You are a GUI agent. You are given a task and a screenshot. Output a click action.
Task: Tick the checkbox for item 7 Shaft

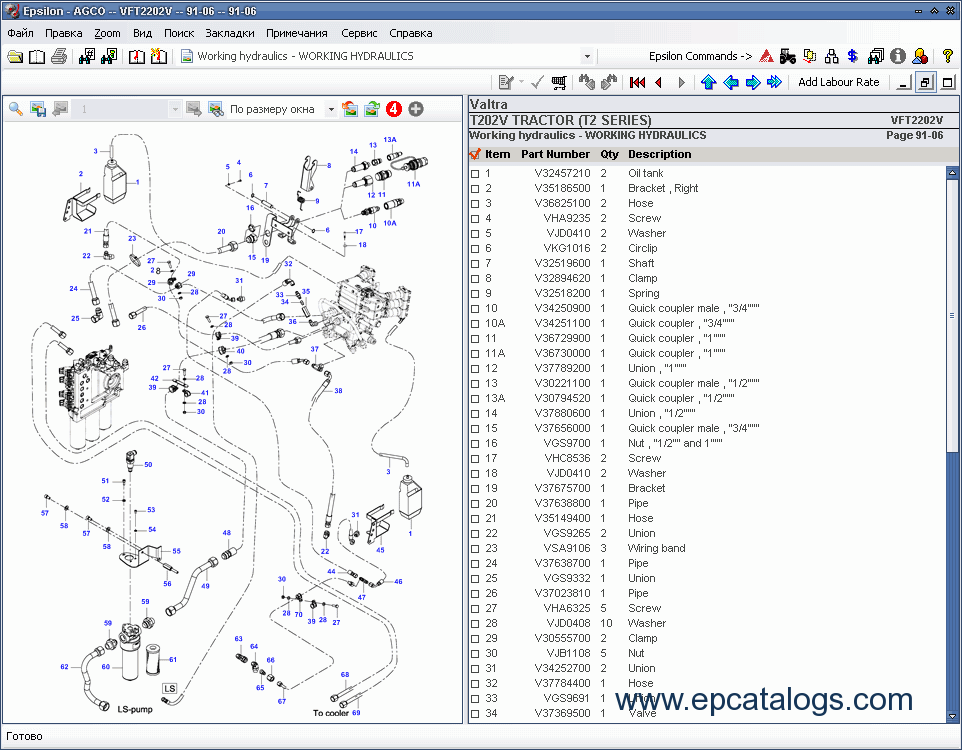tap(475, 264)
